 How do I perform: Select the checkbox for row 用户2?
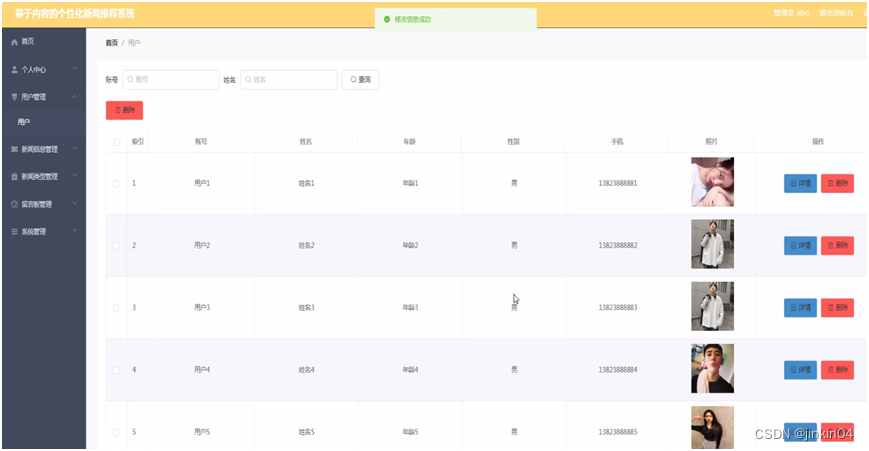[116, 245]
